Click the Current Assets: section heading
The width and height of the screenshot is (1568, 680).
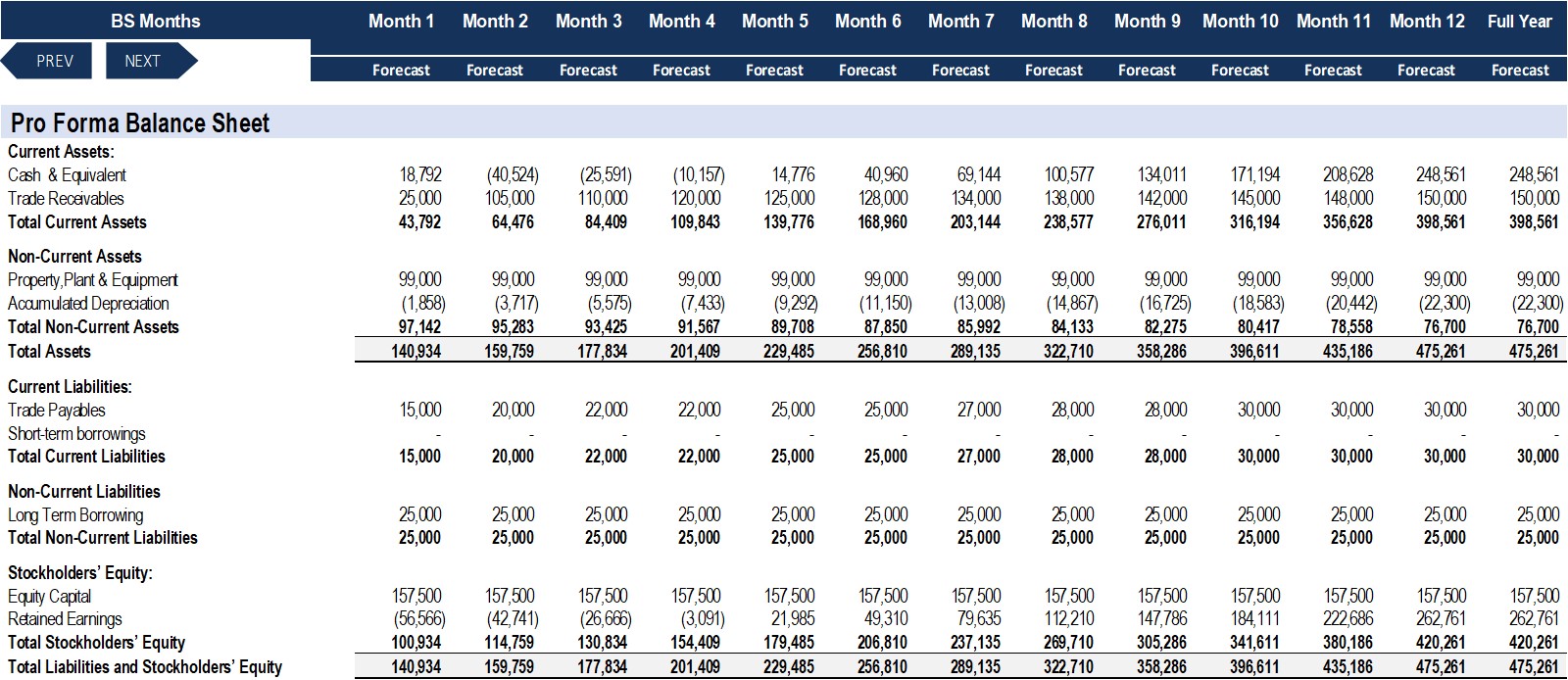click(x=61, y=152)
